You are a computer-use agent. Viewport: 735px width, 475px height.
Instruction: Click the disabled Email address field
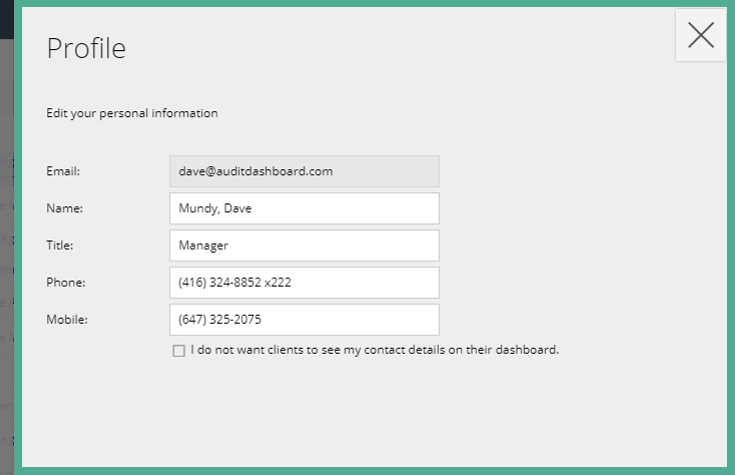[304, 171]
